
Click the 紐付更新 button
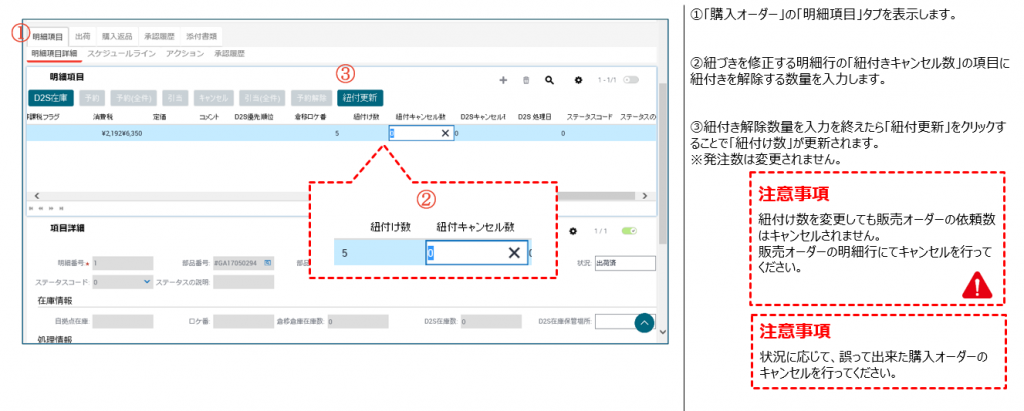tap(359, 98)
